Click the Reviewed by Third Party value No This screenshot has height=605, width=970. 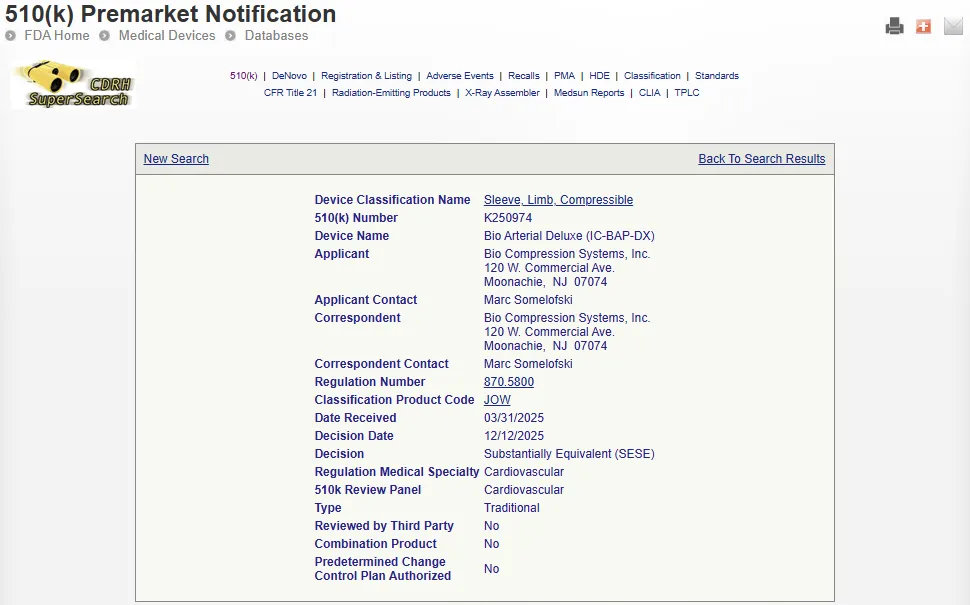(x=492, y=526)
